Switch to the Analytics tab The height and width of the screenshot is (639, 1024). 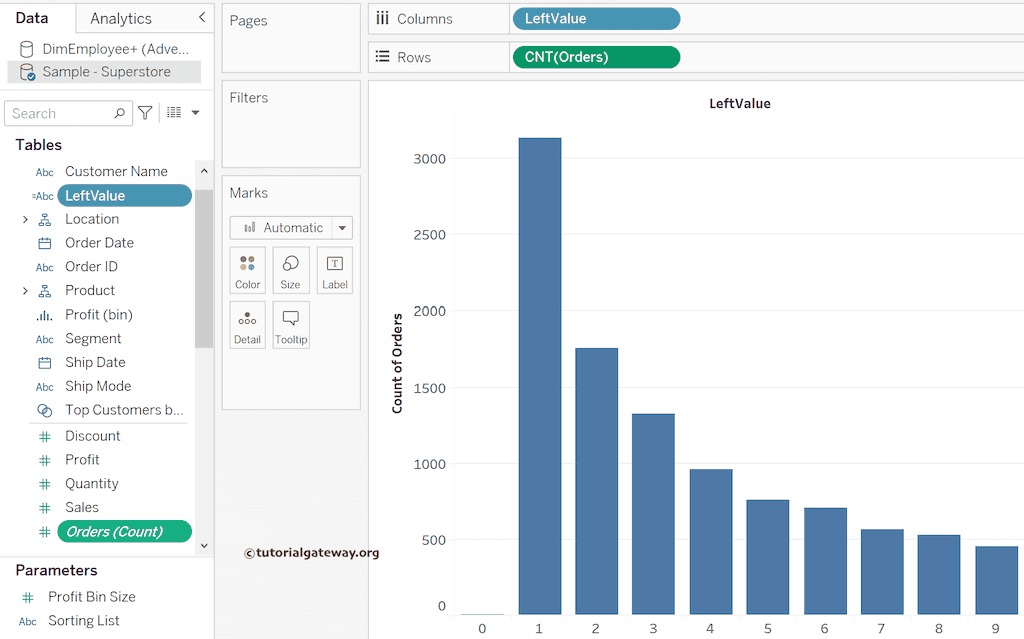coord(120,18)
